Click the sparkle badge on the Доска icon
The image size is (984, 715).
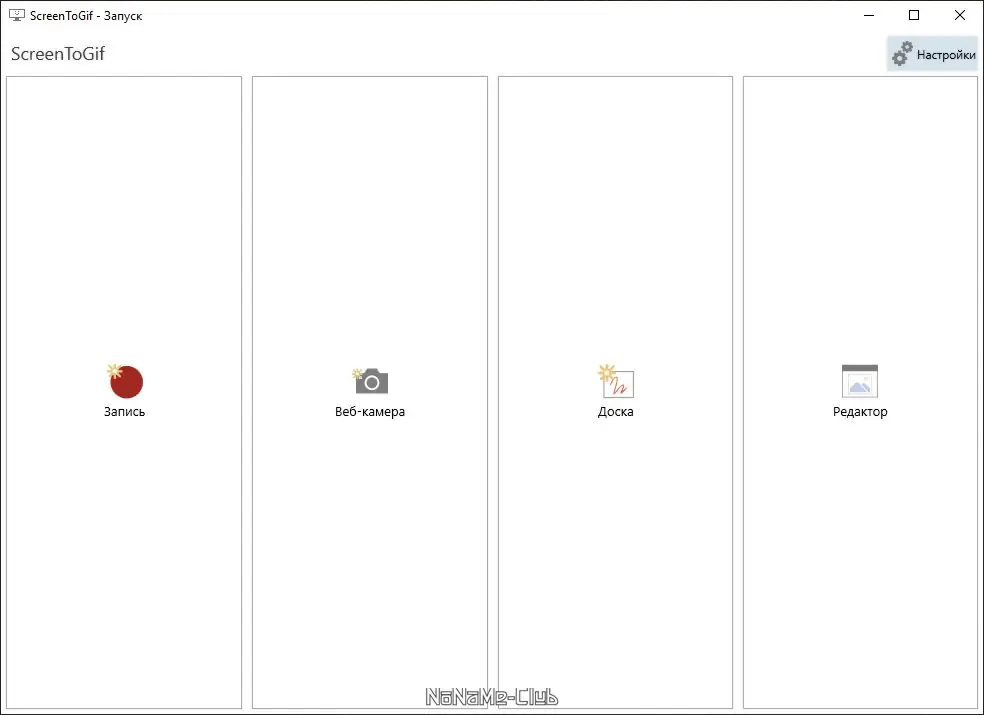[x=606, y=373]
